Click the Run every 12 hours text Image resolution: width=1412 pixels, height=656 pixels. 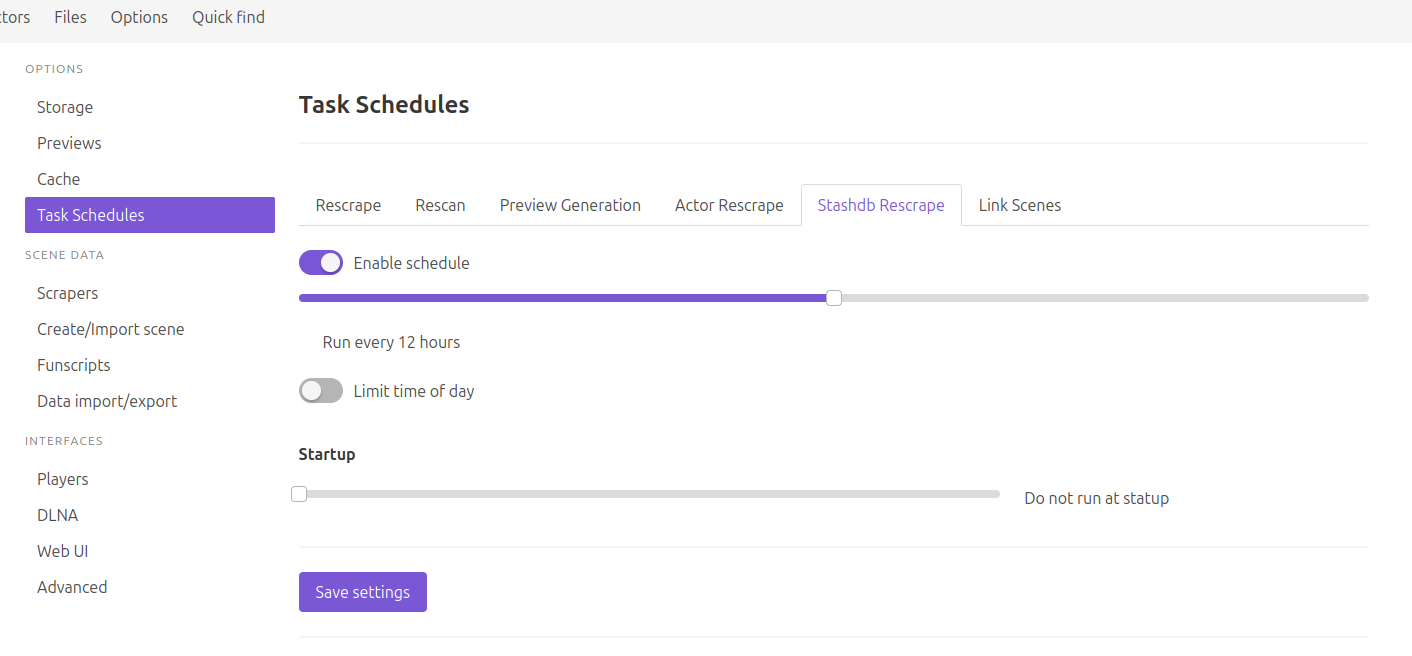point(391,342)
